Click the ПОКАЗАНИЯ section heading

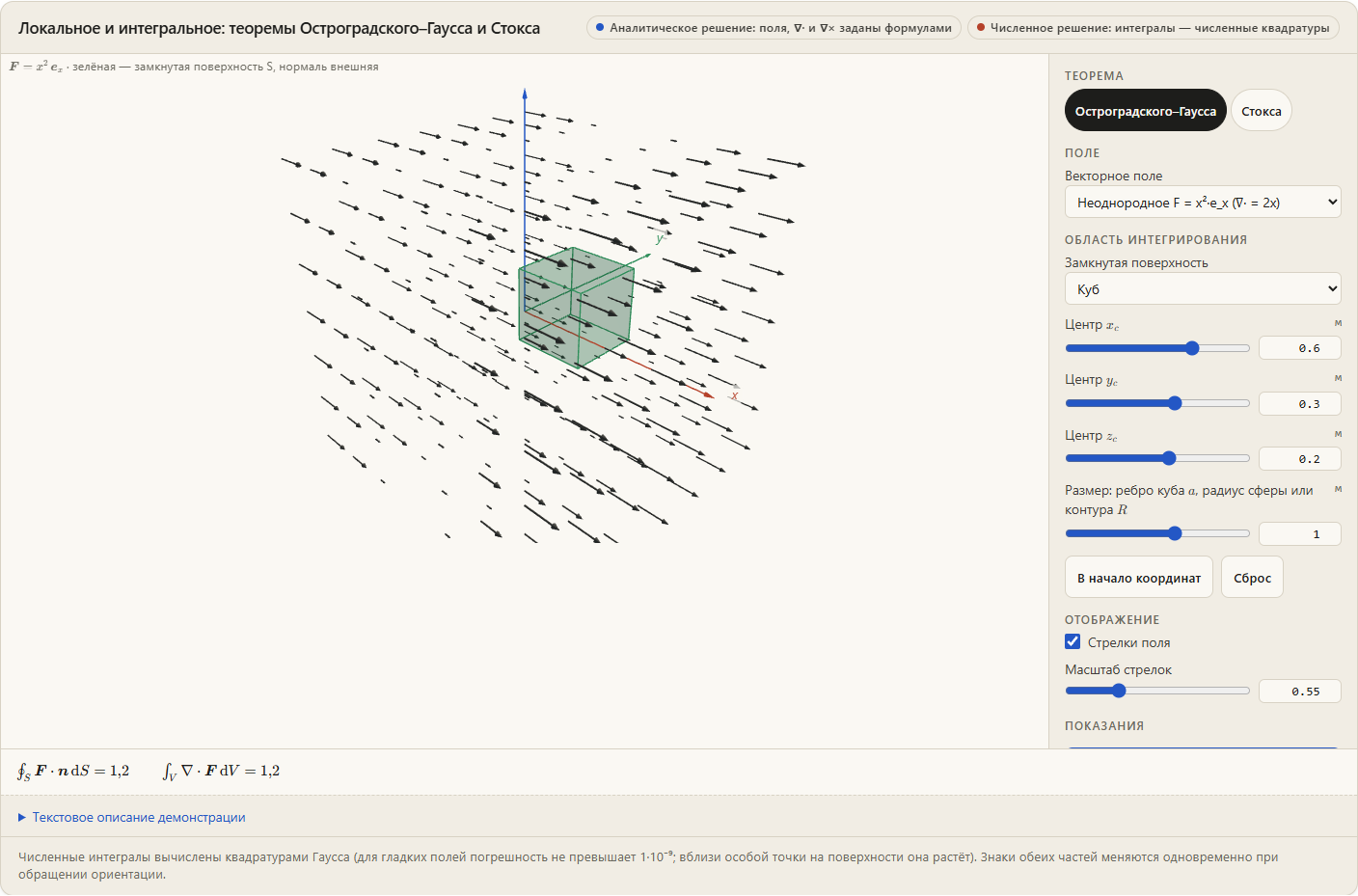1104,726
